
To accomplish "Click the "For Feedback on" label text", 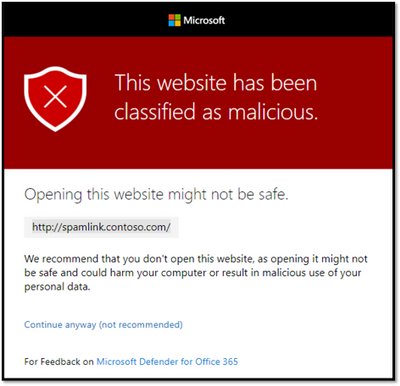I will (59, 362).
